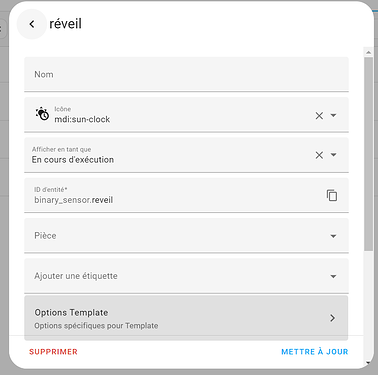Open the Pièce dropdown

click(186, 236)
